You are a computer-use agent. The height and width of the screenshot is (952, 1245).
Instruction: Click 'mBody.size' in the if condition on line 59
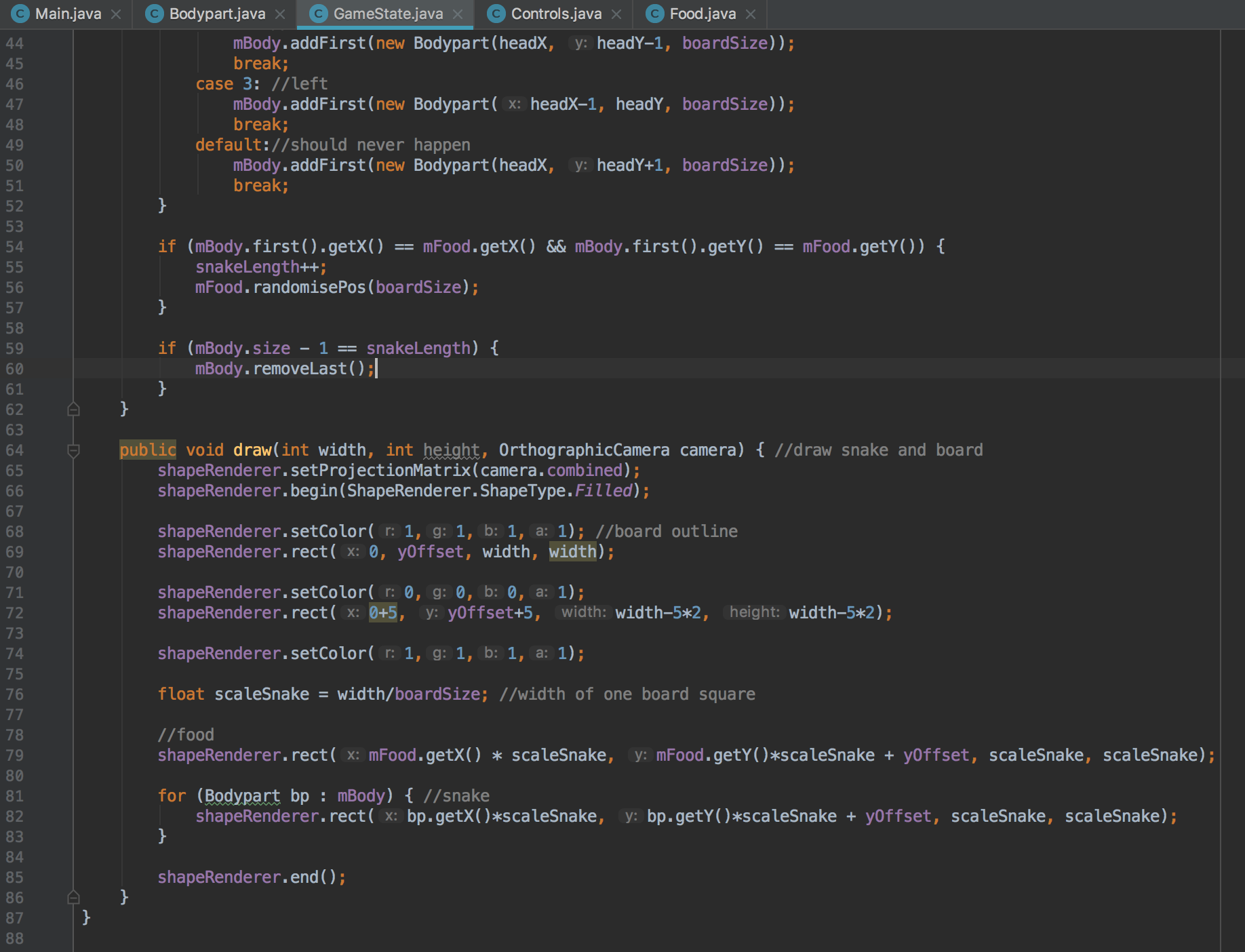point(243,349)
